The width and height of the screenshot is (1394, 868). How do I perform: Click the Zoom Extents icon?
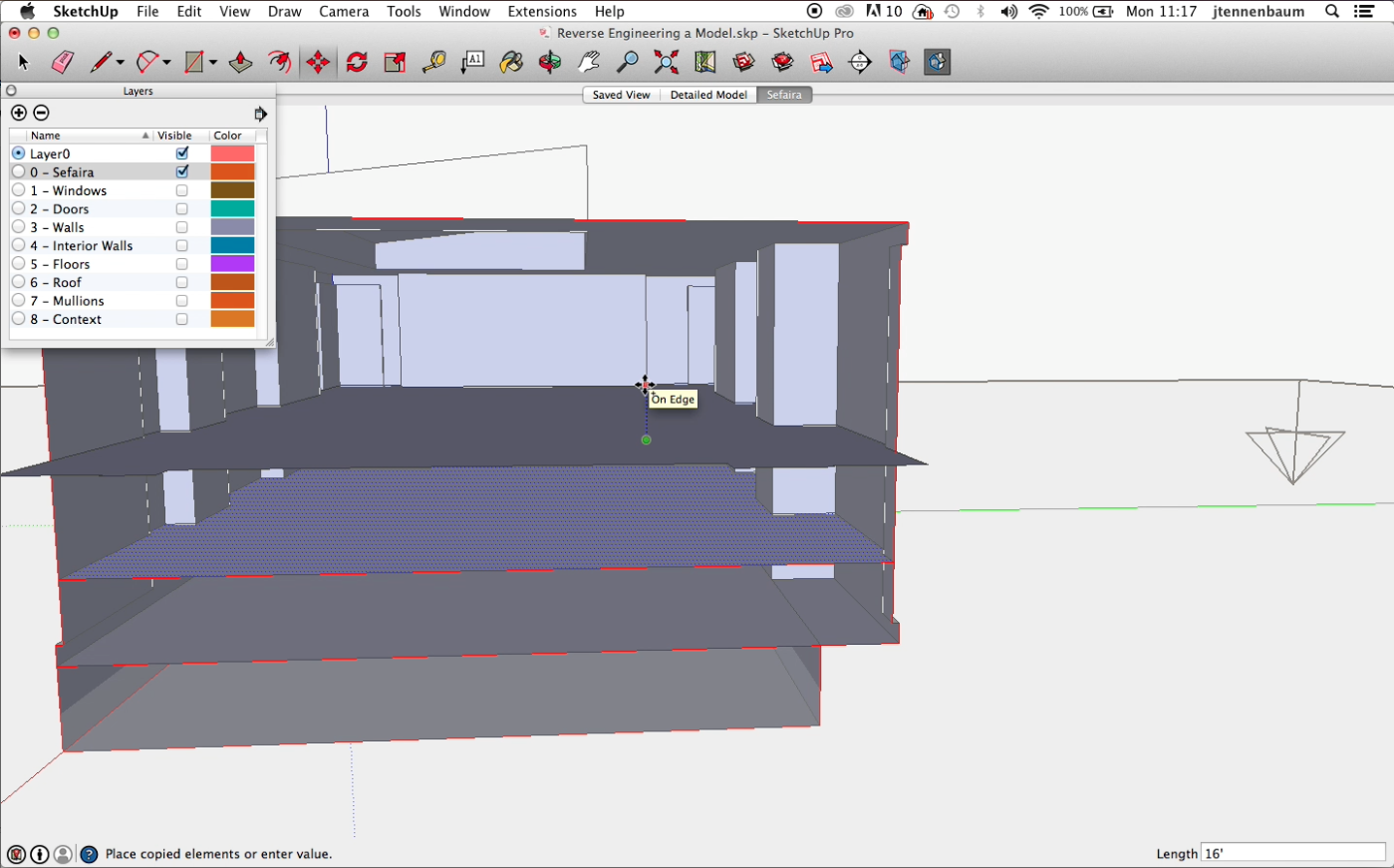(x=666, y=63)
